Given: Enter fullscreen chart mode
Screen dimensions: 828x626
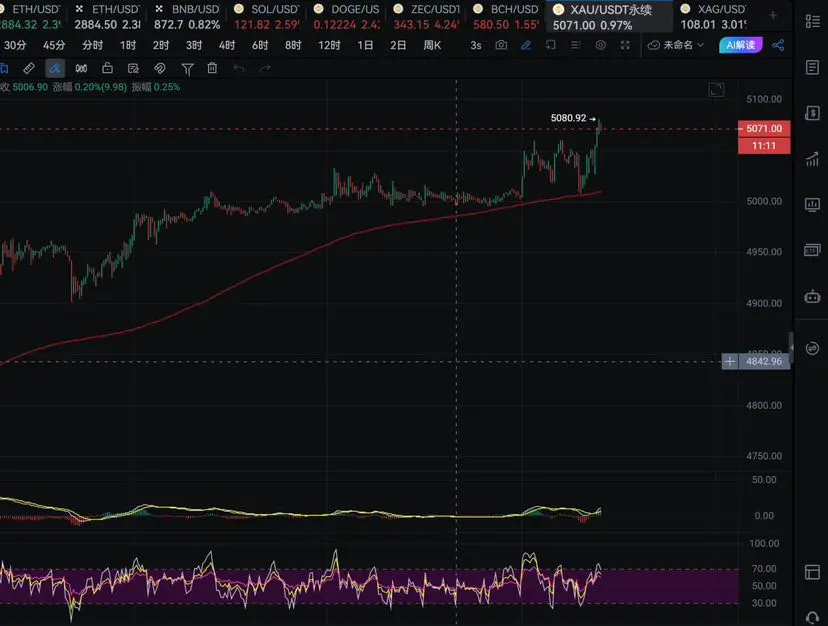Looking at the screenshot, I should point(625,45).
